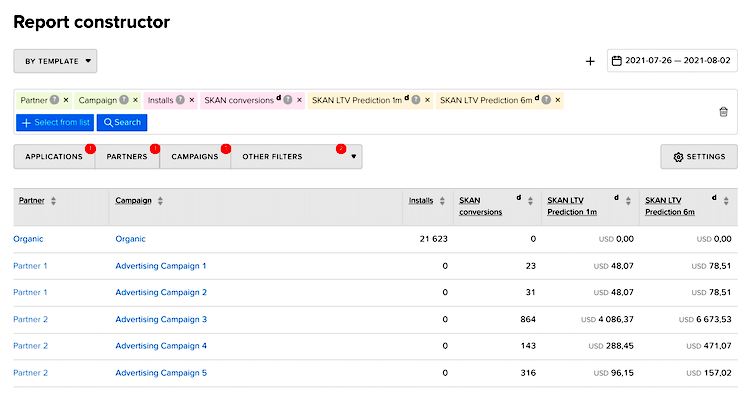The image size is (750, 393).
Task: Sort by SKAN conversions column arrows
Action: tap(530, 201)
